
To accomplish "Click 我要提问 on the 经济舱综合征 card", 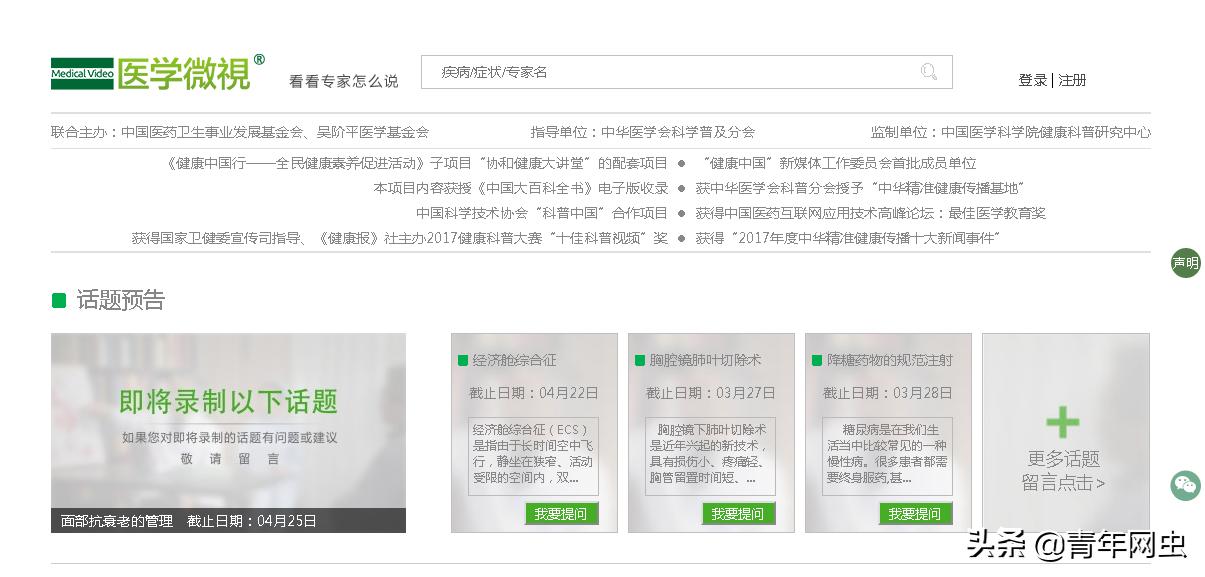I will point(561,513).
